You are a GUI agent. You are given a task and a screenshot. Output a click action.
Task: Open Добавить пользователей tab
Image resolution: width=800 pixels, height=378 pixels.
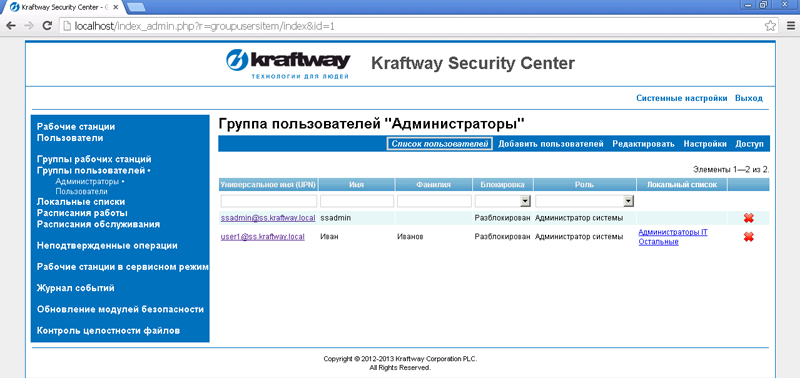pos(551,144)
